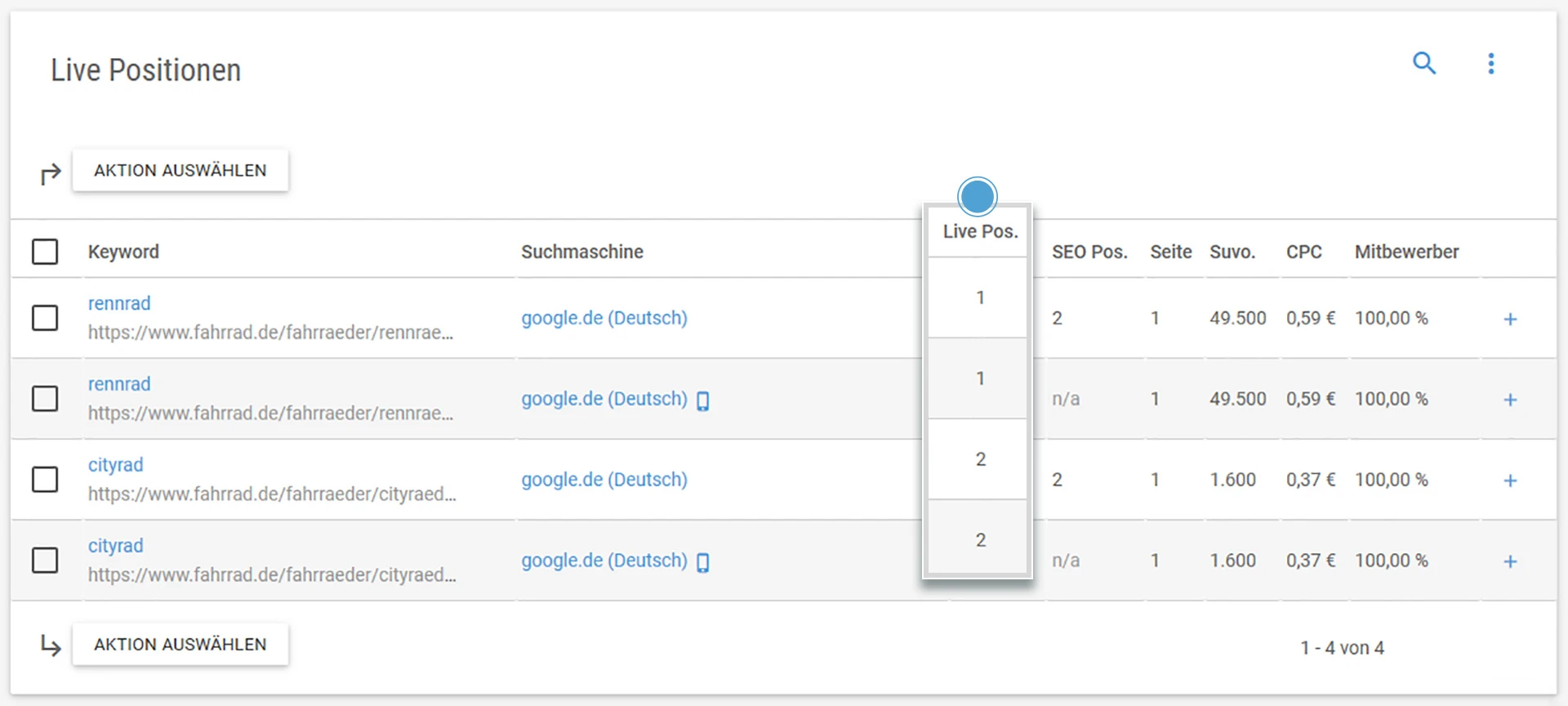Click the plus icon in last cityrad (mobile) row
The height and width of the screenshot is (706, 1568).
click(x=1510, y=561)
